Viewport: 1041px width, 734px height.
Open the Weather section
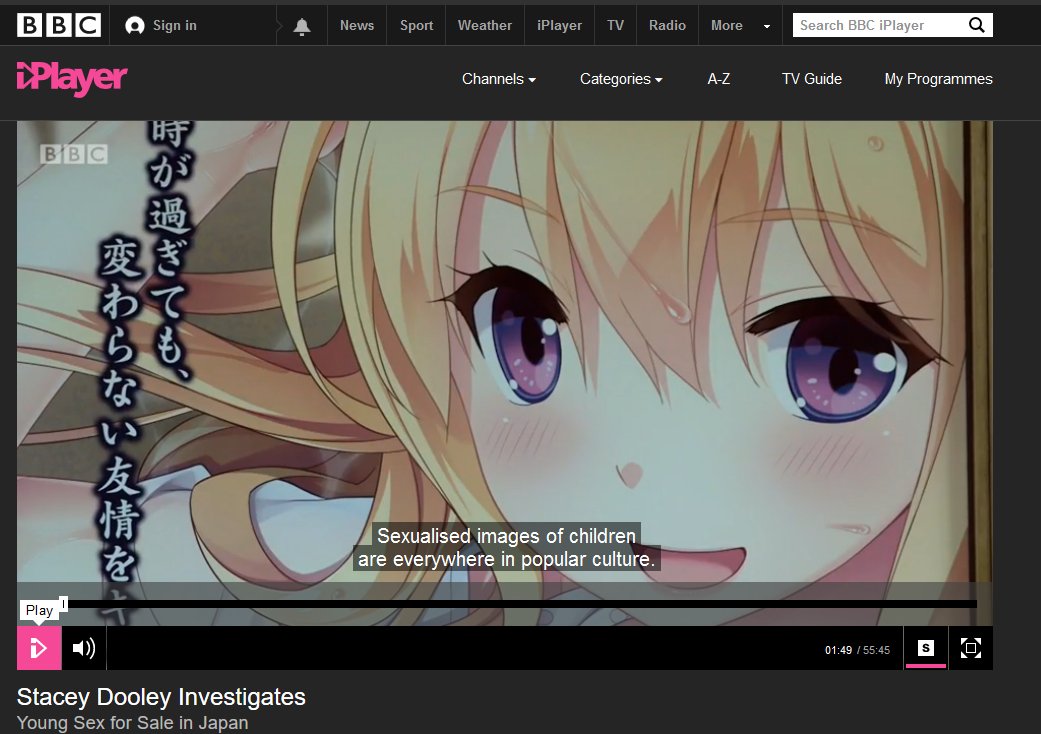coord(485,25)
